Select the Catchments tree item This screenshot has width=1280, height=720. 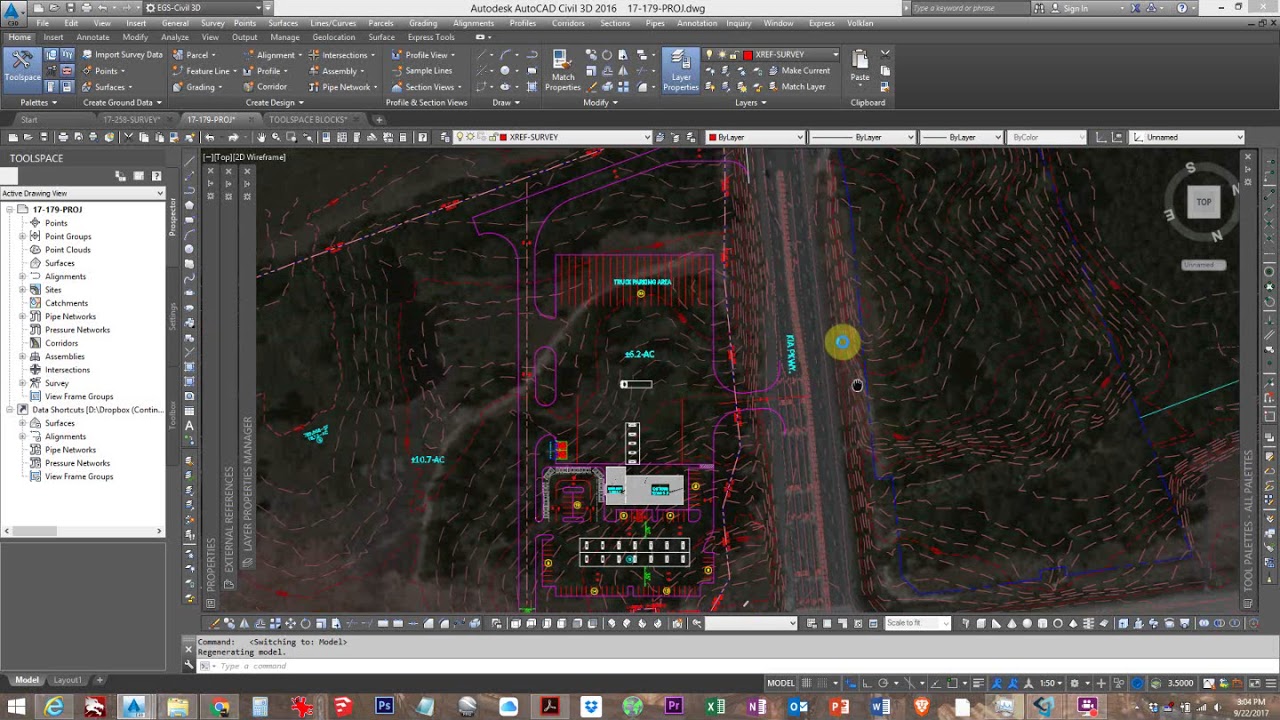click(66, 303)
